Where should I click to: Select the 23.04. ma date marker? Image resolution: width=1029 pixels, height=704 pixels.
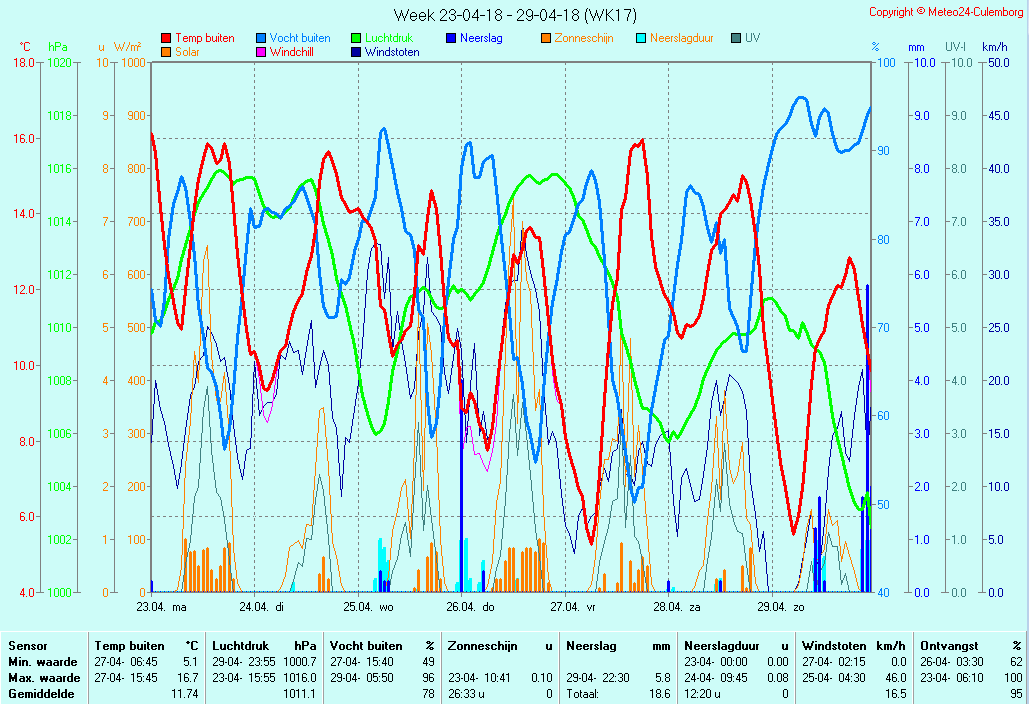click(162, 606)
